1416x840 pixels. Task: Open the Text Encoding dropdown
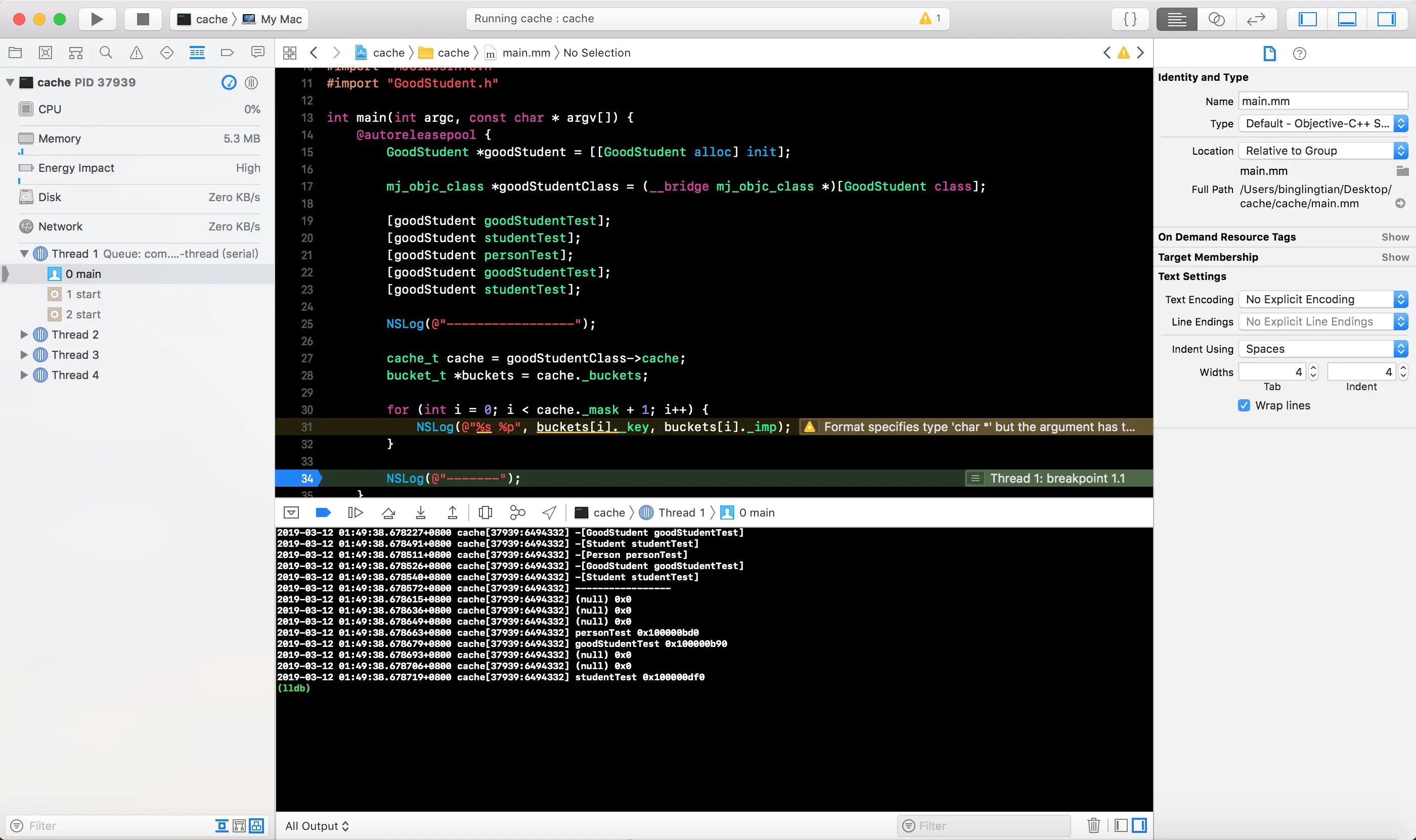tap(1322, 299)
